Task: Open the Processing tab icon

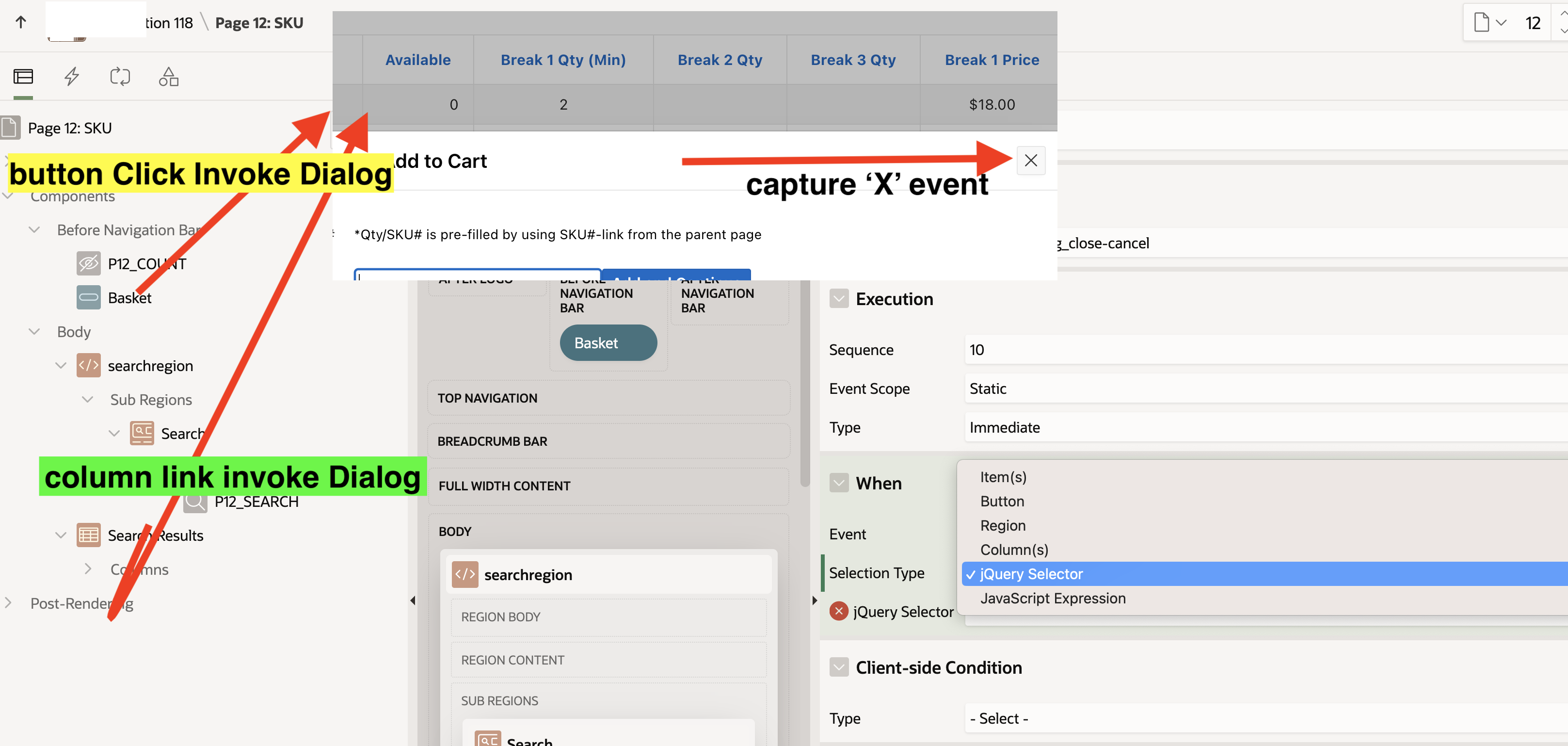Action: [120, 77]
